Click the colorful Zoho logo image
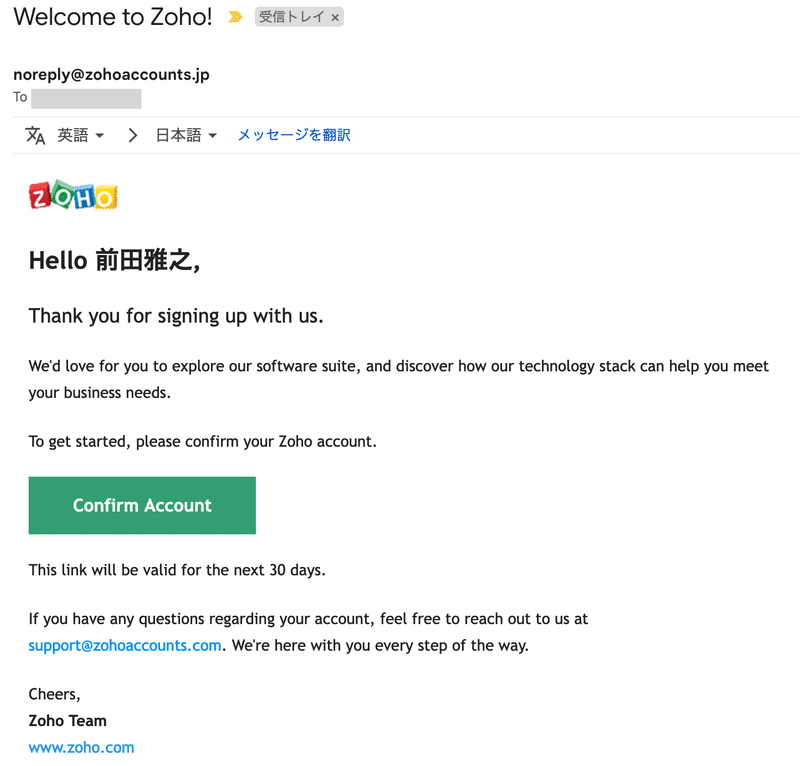This screenshot has width=800, height=766. (x=73, y=195)
